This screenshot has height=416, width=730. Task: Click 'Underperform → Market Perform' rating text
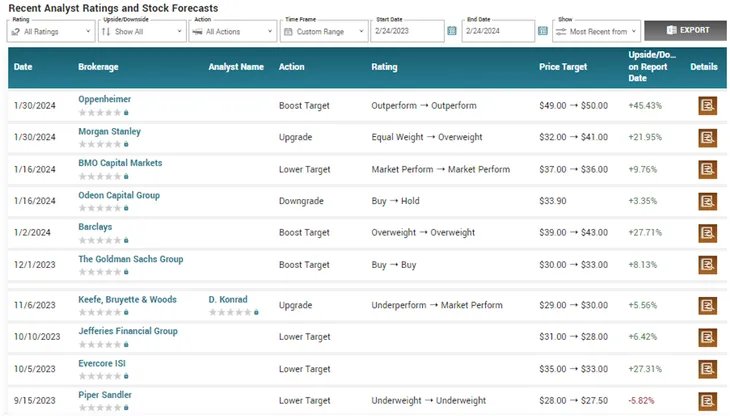point(437,305)
